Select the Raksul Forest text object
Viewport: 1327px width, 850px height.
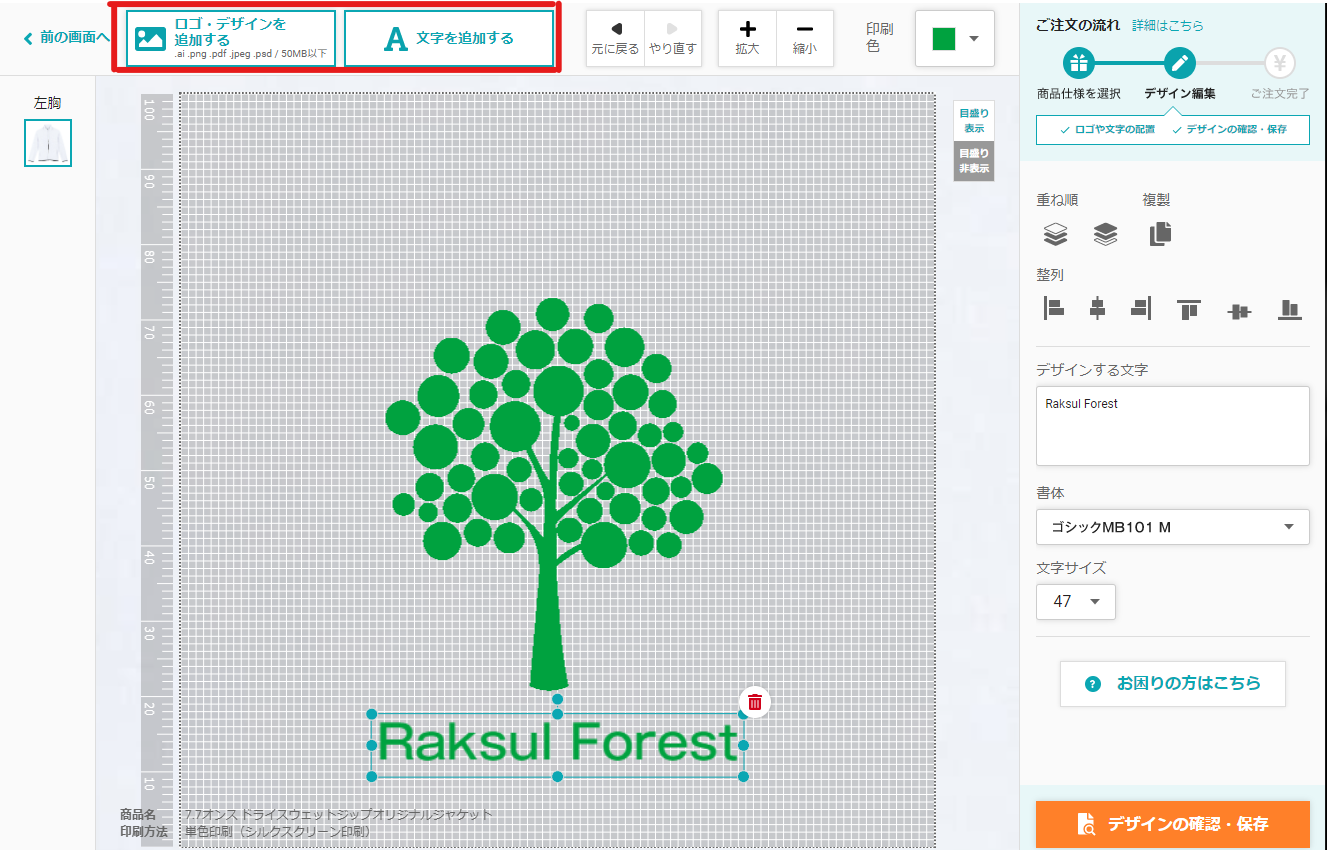(558, 745)
